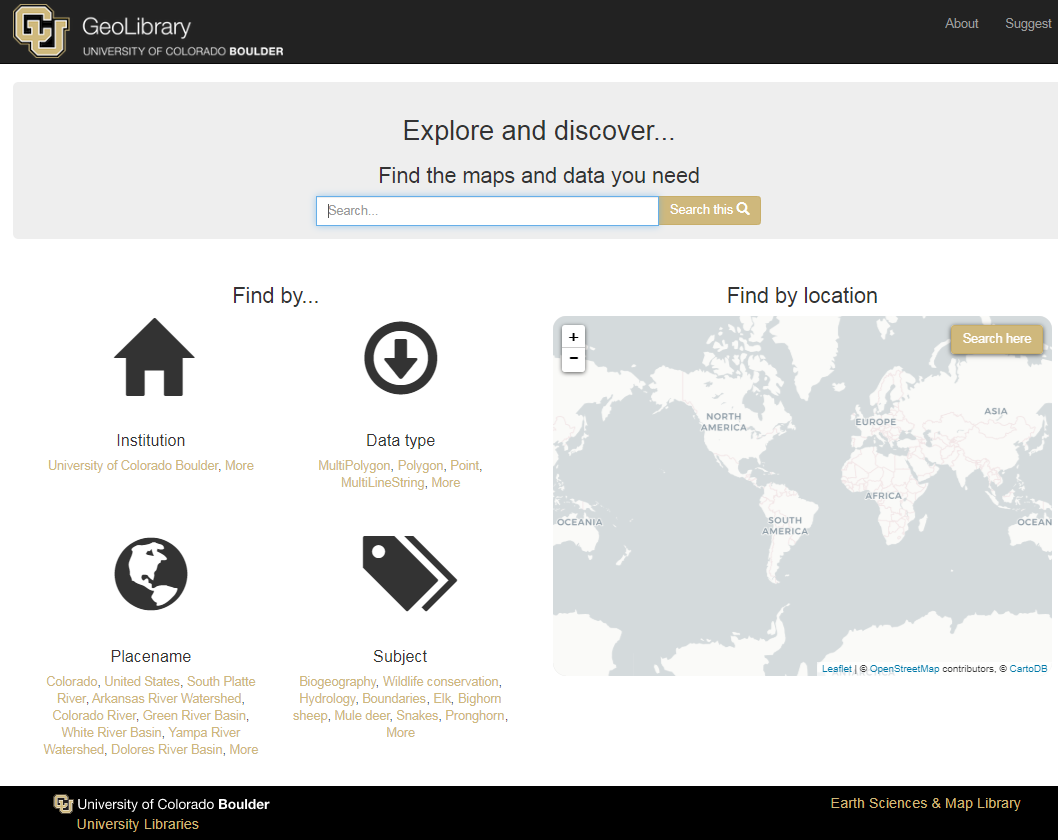This screenshot has width=1058, height=840.
Task: Visit Earth Sciences & Map Library link
Action: pyautogui.click(x=925, y=803)
